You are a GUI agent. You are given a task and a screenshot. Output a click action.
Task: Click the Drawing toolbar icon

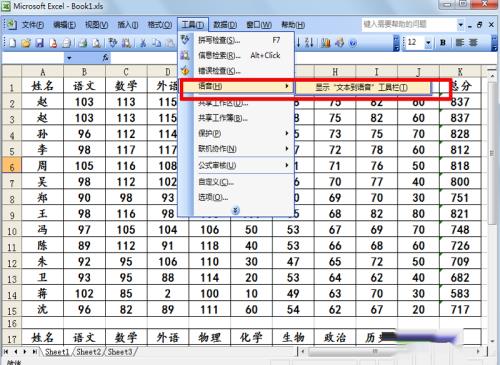339,43
